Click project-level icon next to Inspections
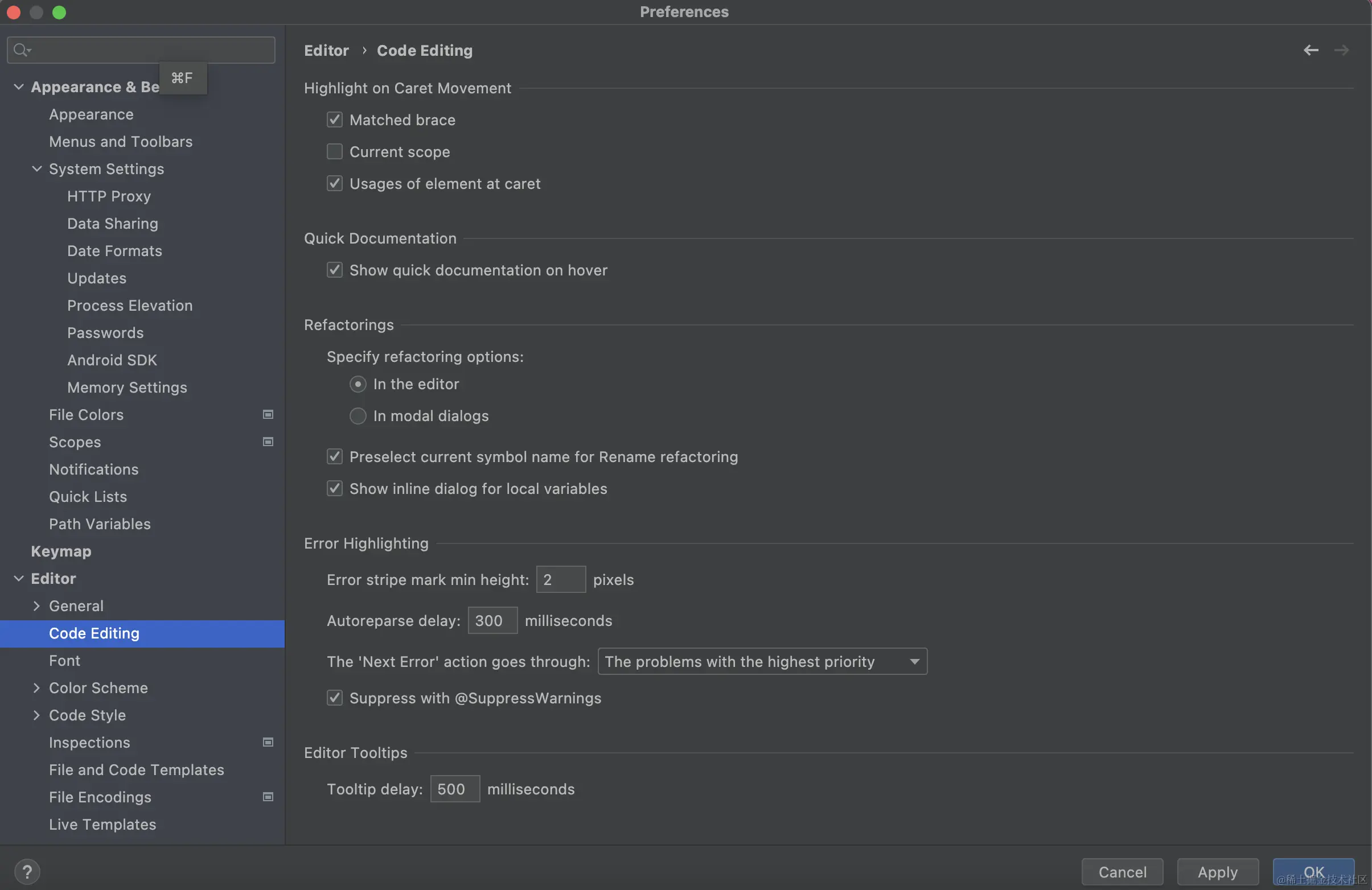The image size is (1372, 890). [268, 742]
